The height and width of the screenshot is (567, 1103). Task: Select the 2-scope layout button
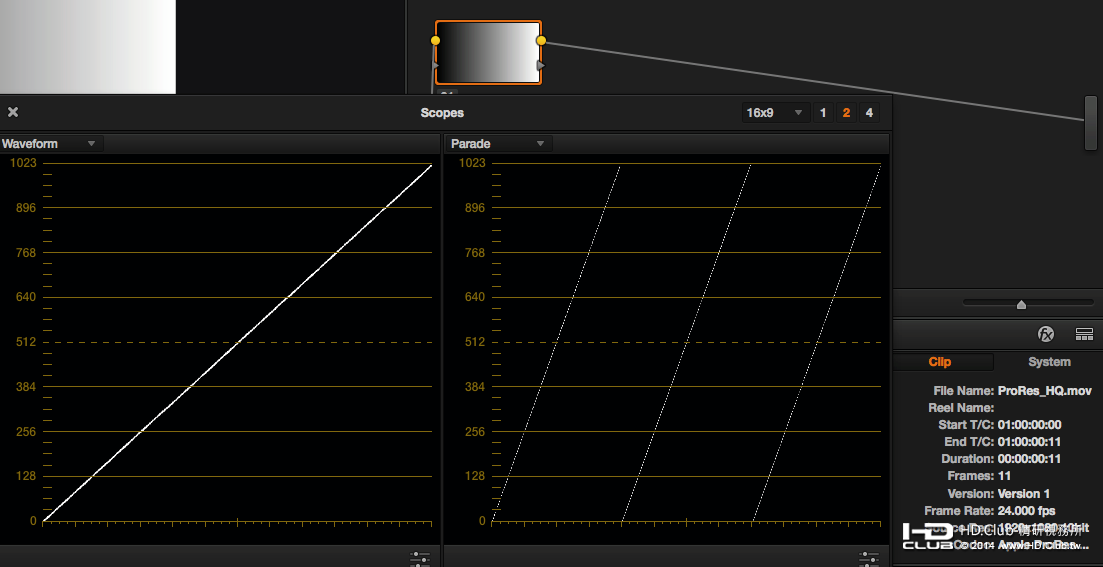pos(846,113)
